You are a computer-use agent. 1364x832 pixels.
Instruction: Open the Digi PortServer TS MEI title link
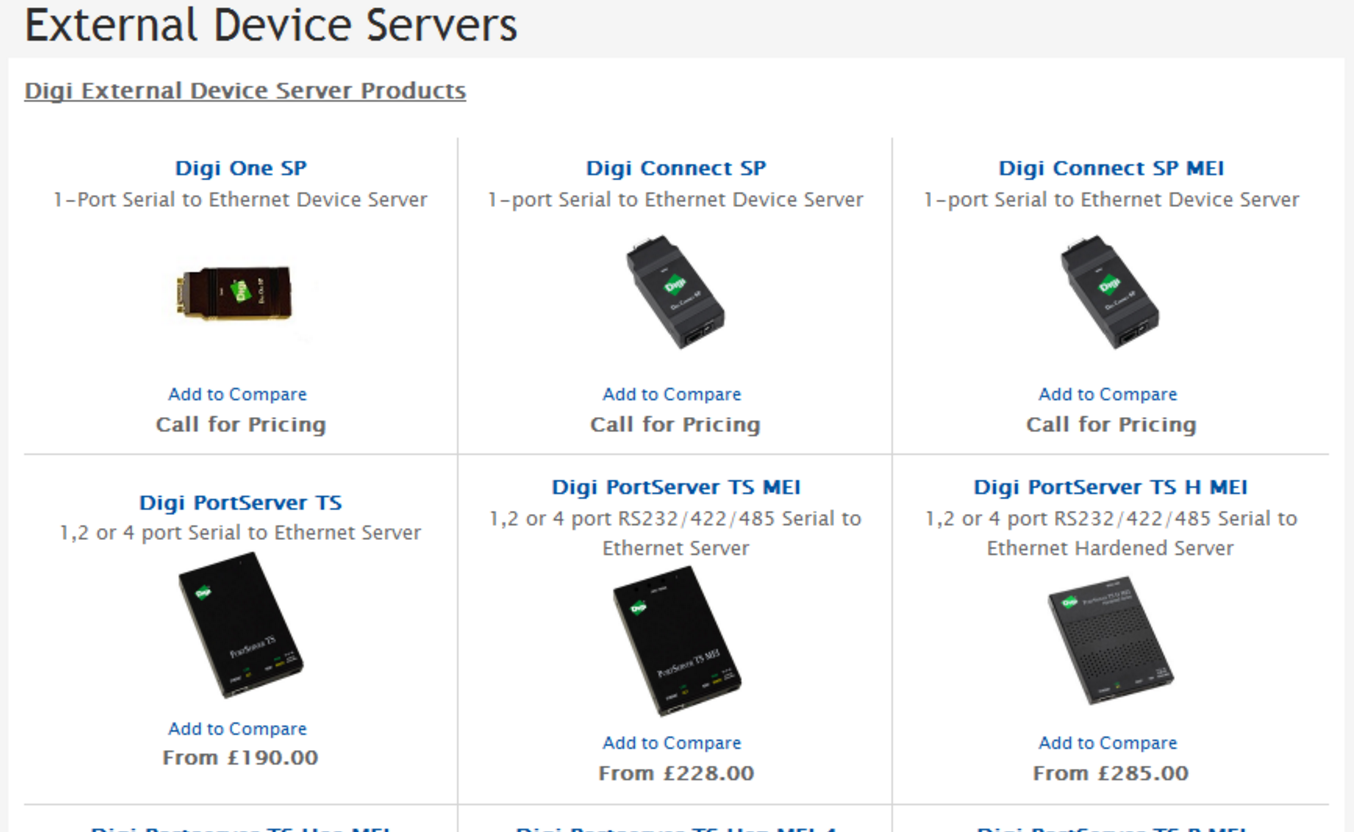[x=675, y=487]
